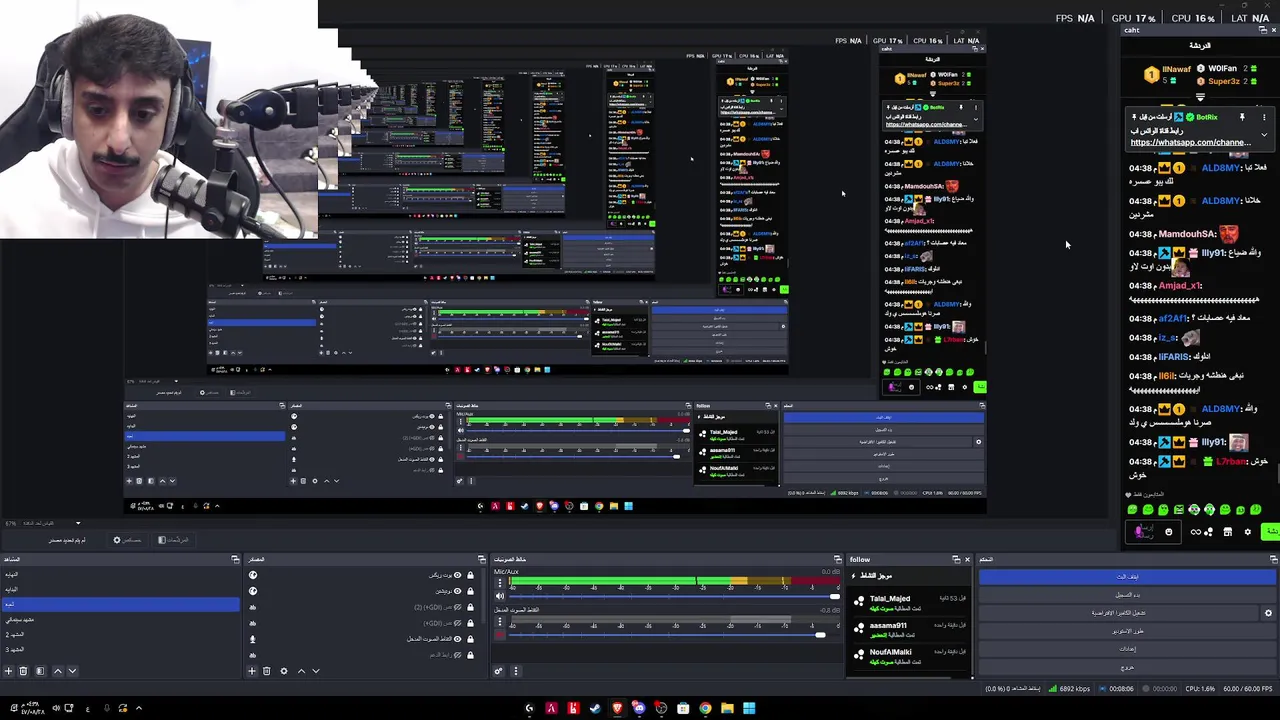
Task: Toggle visibility eye of نص (+GDI) (2) source
Action: (x=457, y=607)
